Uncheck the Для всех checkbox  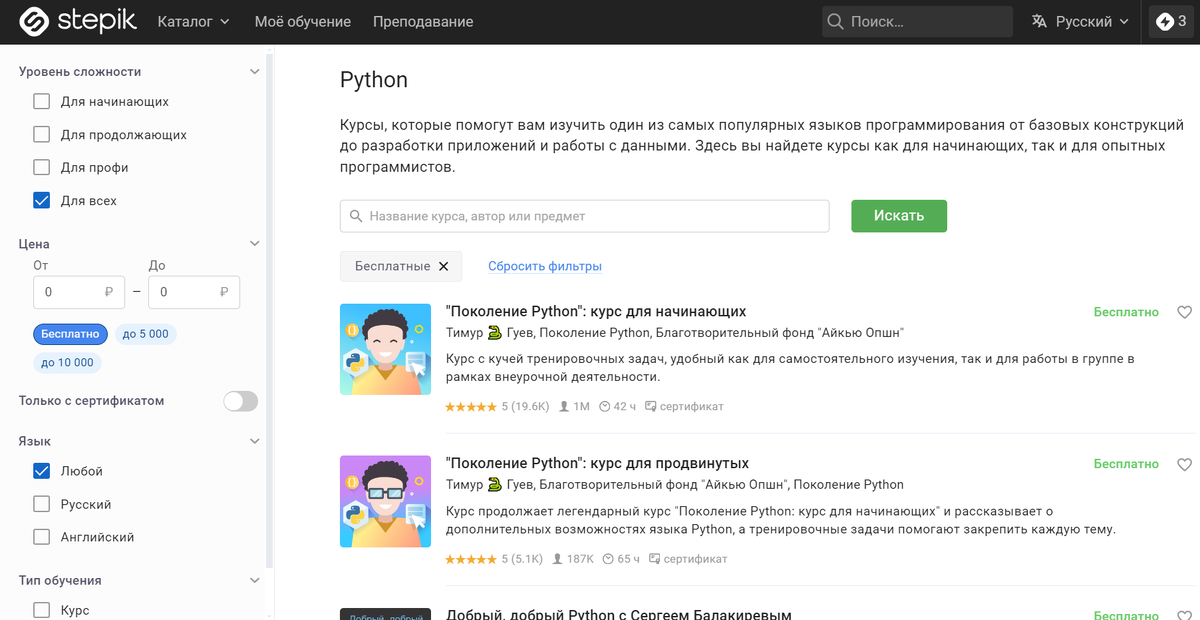click(x=41, y=200)
